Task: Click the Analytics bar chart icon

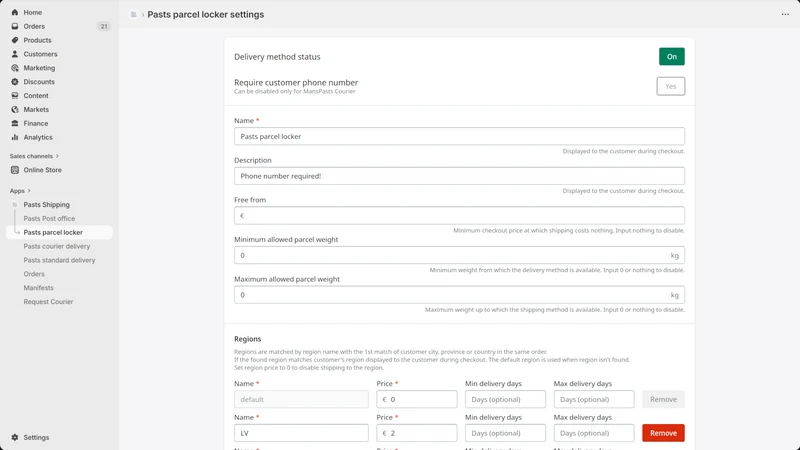Action: tap(15, 137)
